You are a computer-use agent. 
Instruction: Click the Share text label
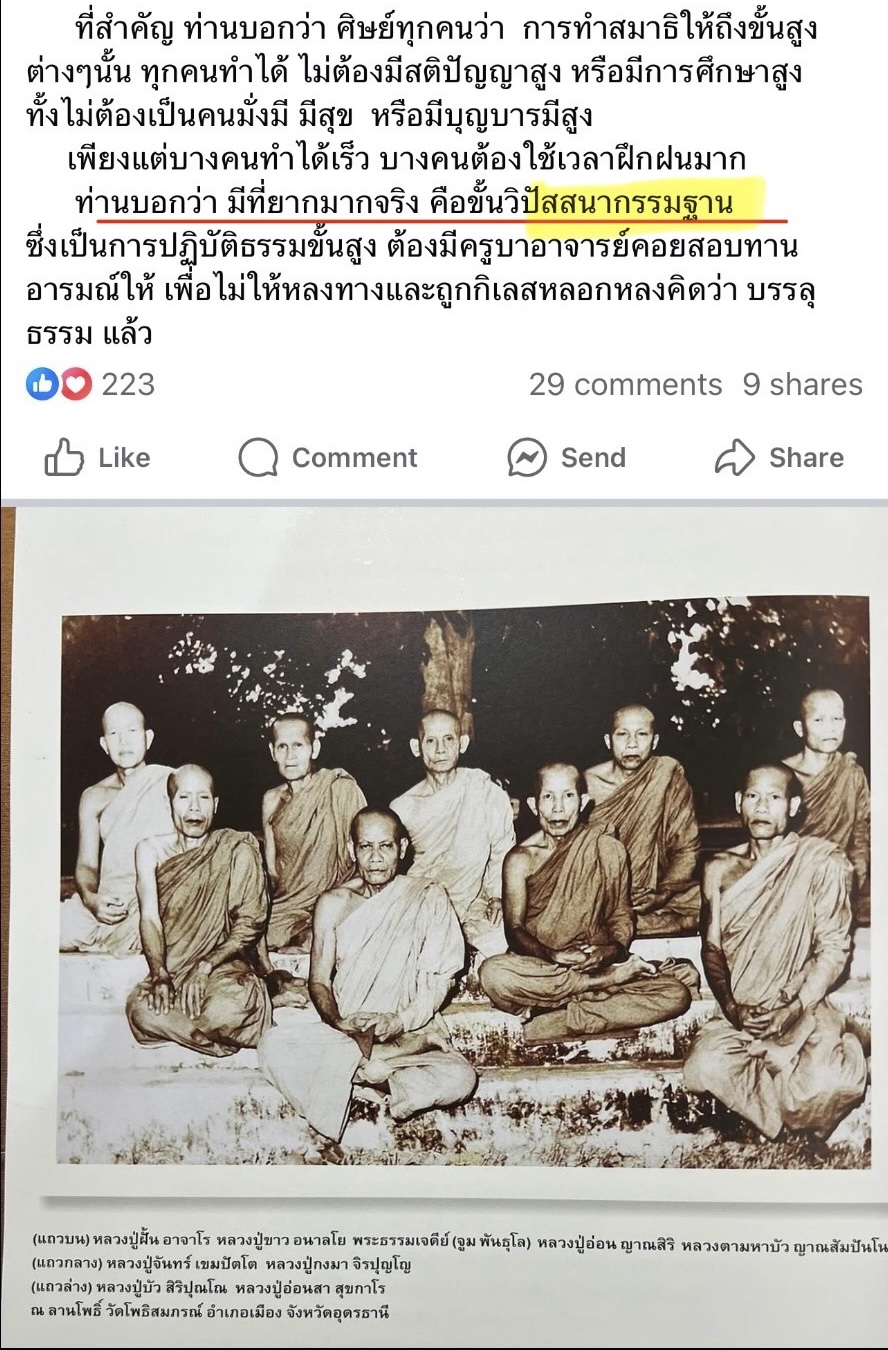click(806, 458)
